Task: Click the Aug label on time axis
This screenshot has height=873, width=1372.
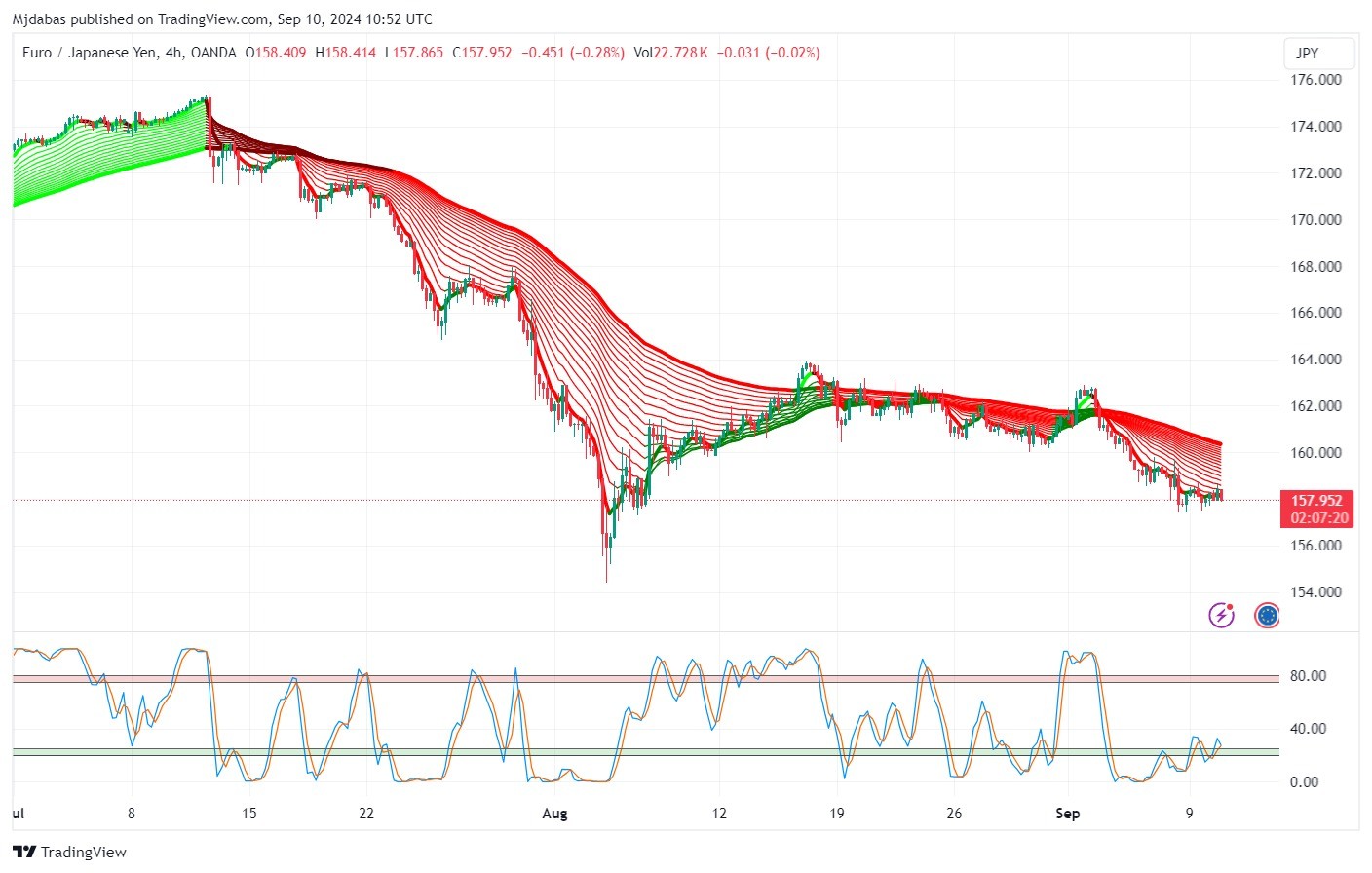Action: [554, 814]
